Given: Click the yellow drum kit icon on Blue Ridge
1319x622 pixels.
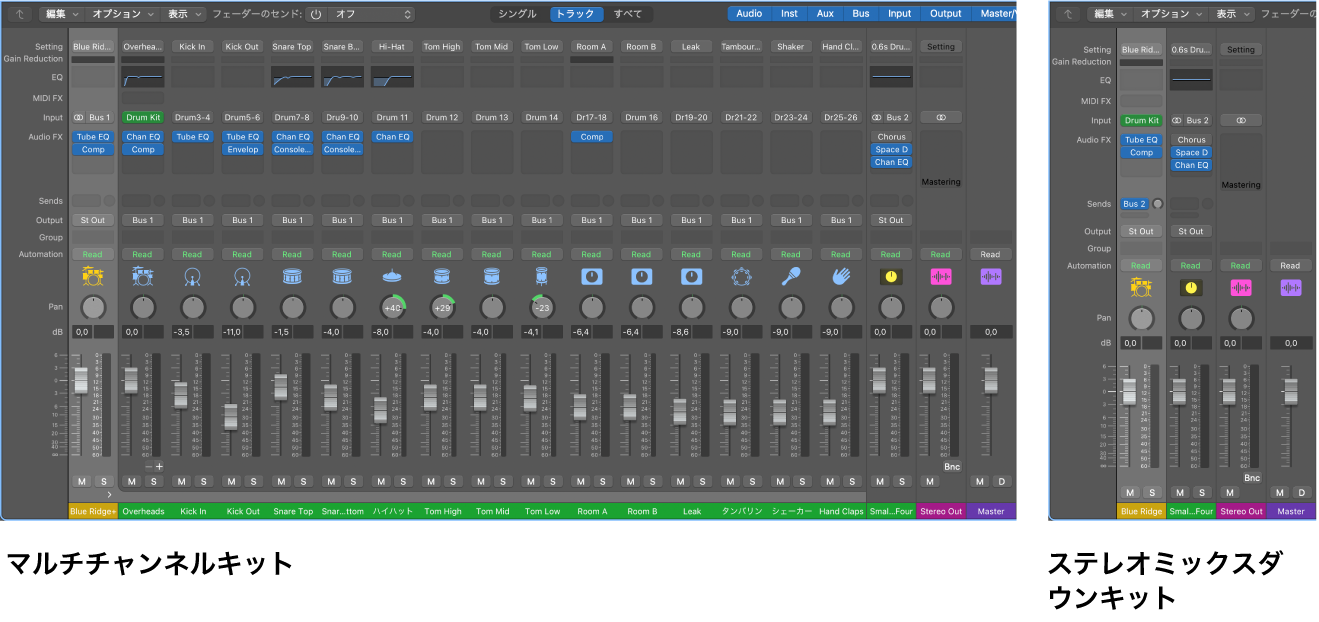Looking at the screenshot, I should point(92,277).
